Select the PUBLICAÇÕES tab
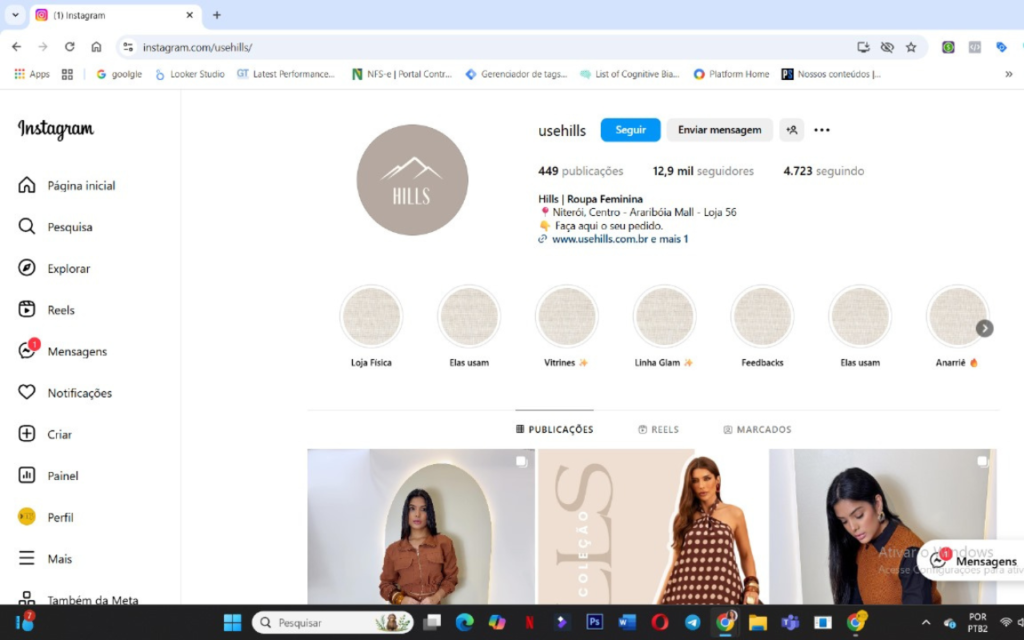 [554, 429]
